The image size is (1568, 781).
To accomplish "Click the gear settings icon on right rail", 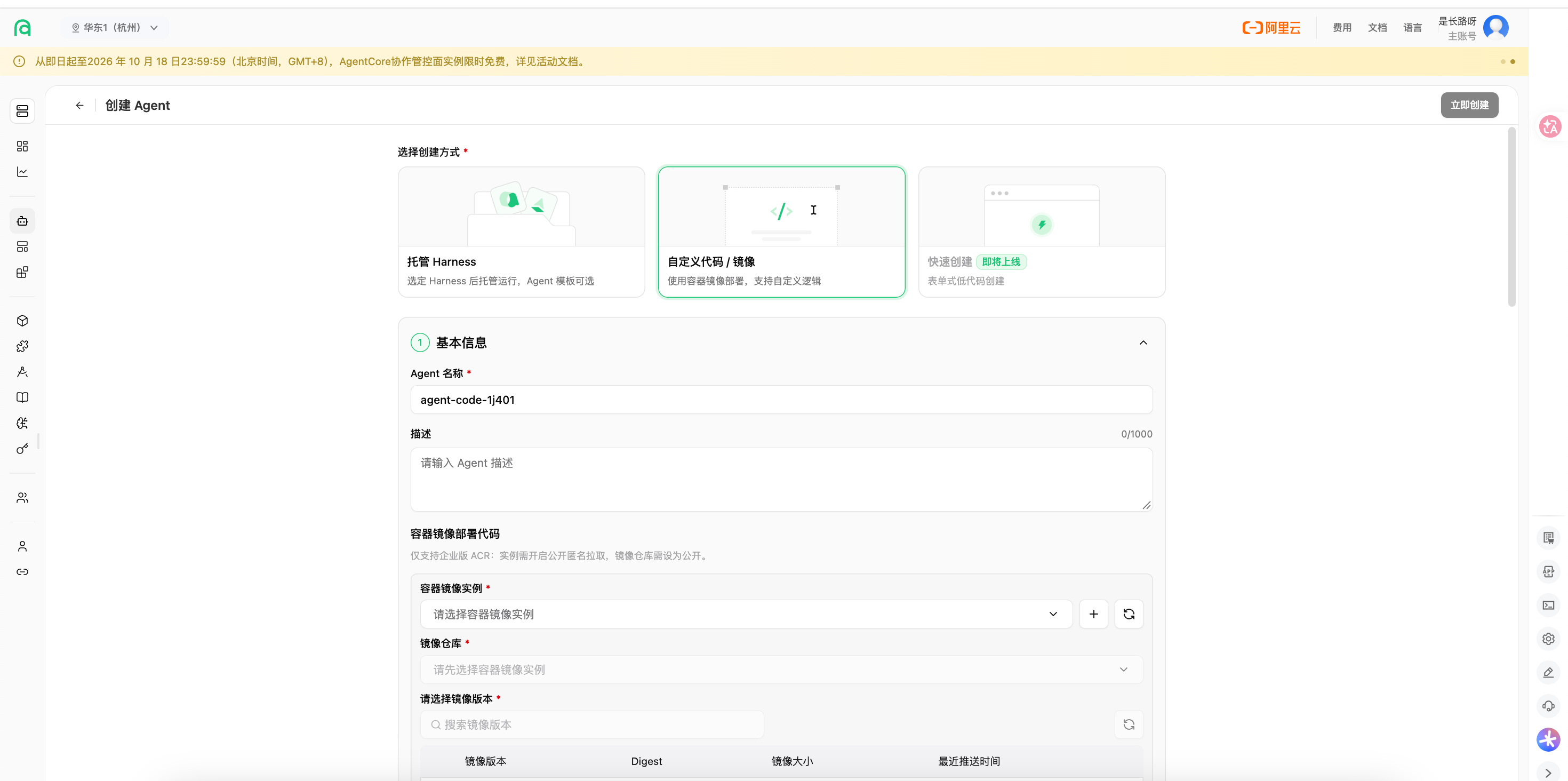I will click(x=1548, y=639).
